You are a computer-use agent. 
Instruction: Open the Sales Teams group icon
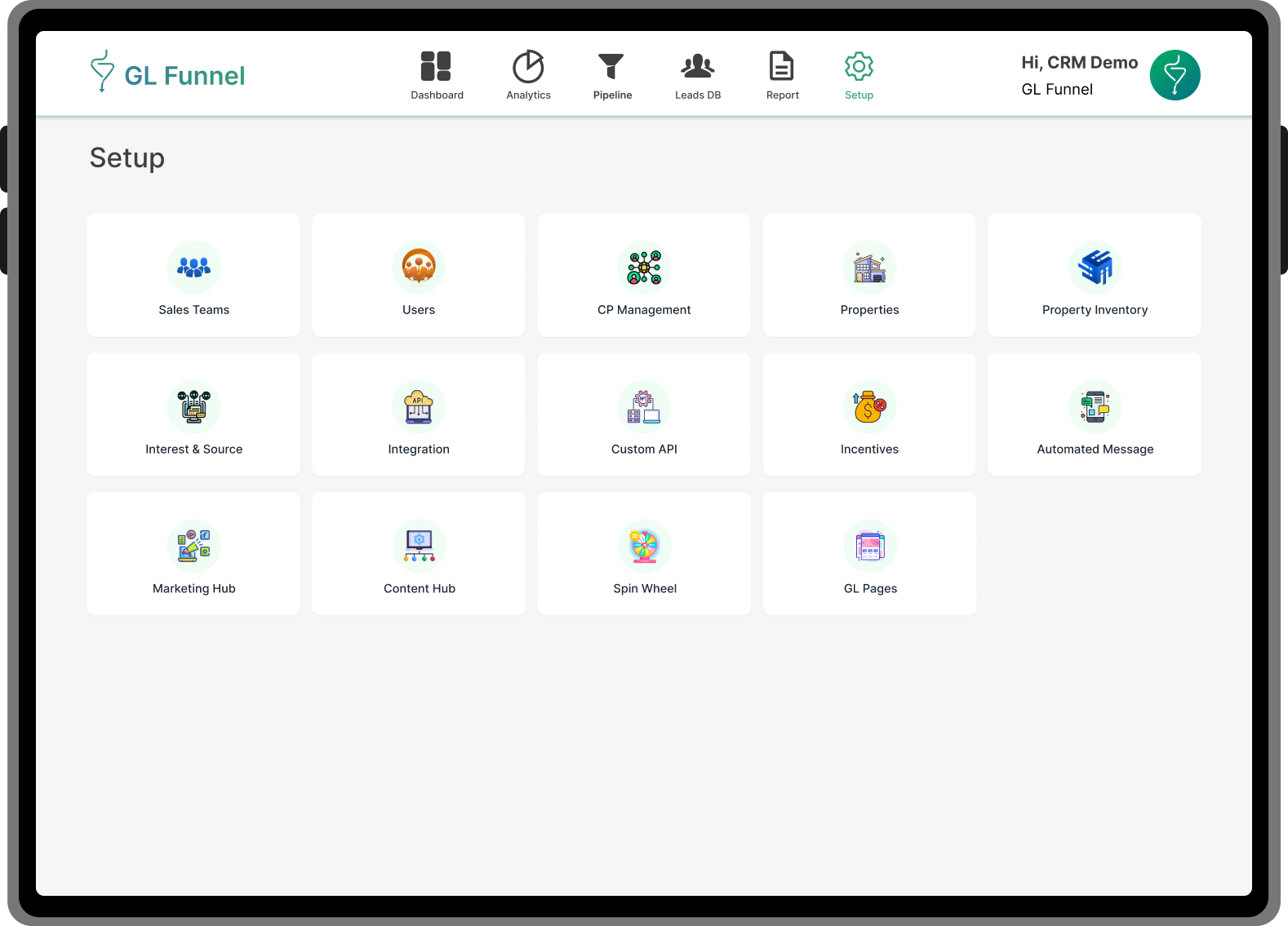[x=193, y=267]
